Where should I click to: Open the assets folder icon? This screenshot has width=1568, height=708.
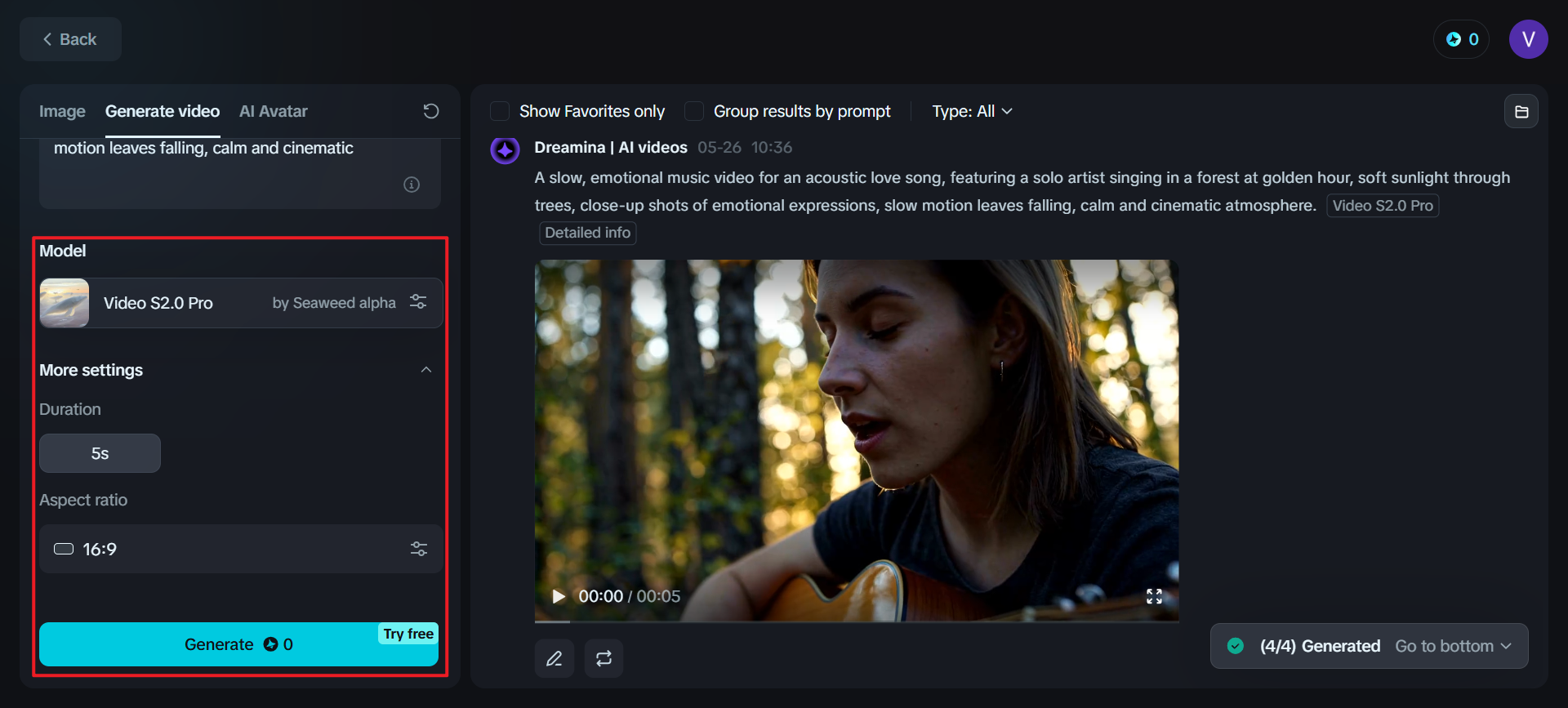1521,112
